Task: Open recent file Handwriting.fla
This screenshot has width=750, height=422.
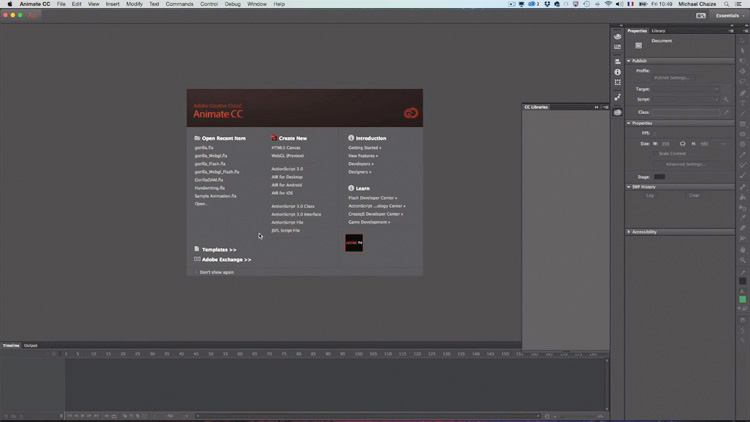Action: [x=210, y=188]
